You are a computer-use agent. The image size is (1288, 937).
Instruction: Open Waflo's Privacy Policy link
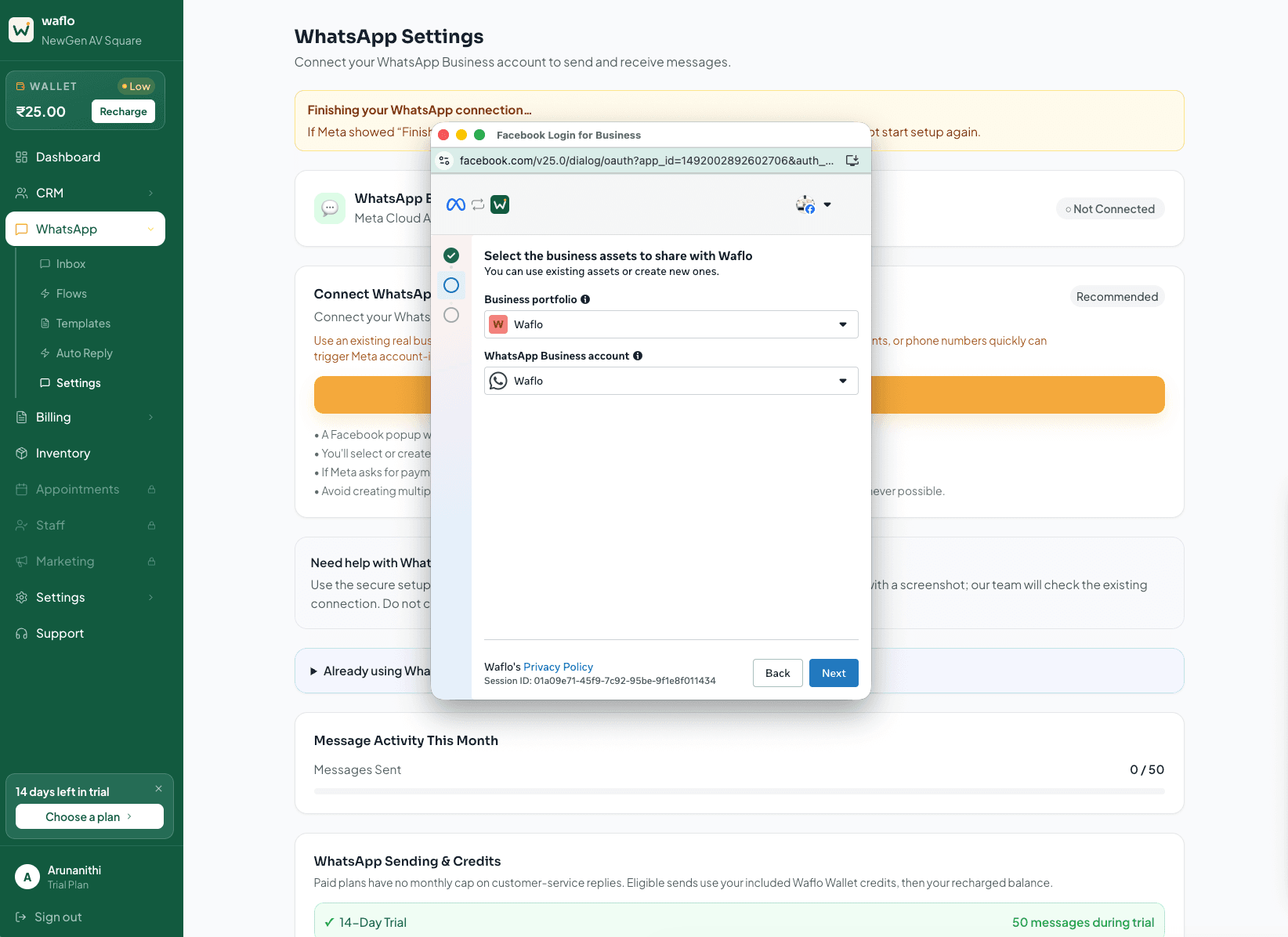[x=558, y=667]
